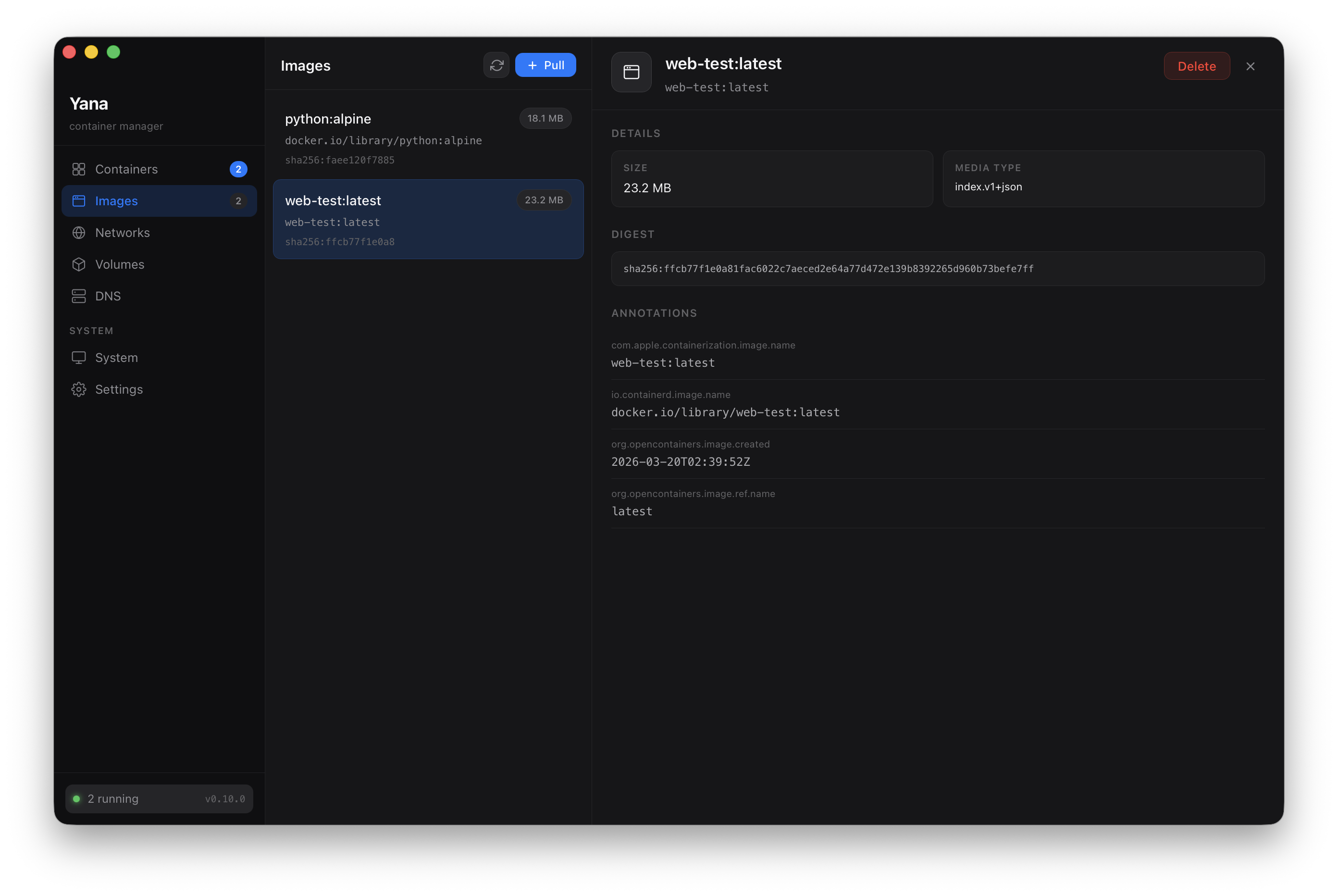Click the 2 running status indicator

pyautogui.click(x=112, y=799)
